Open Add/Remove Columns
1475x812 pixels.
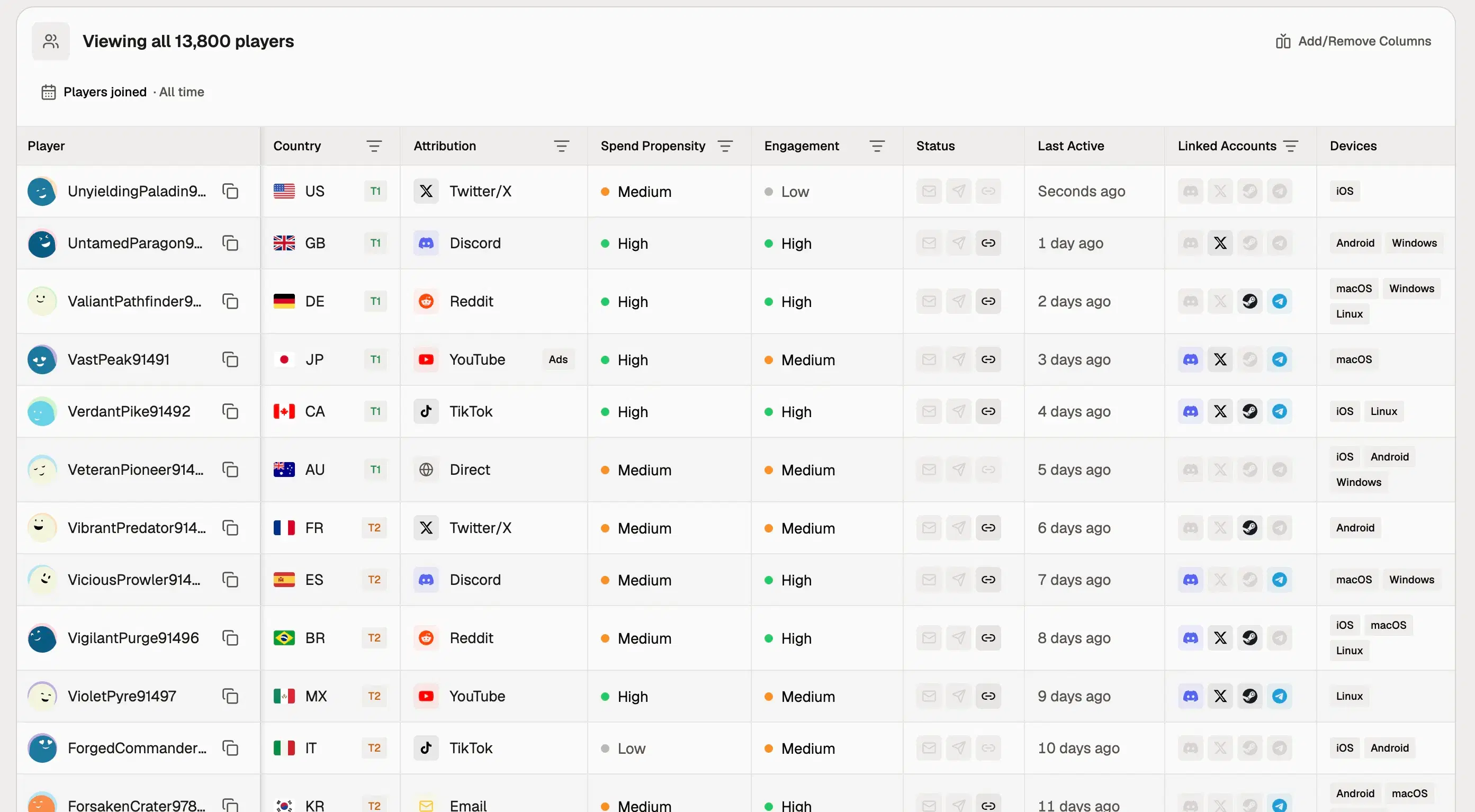tap(1354, 41)
